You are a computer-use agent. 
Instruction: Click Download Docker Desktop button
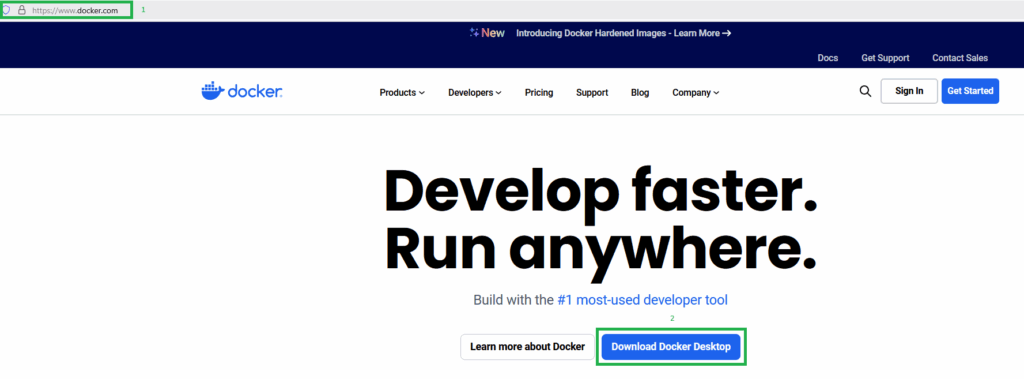click(x=671, y=347)
